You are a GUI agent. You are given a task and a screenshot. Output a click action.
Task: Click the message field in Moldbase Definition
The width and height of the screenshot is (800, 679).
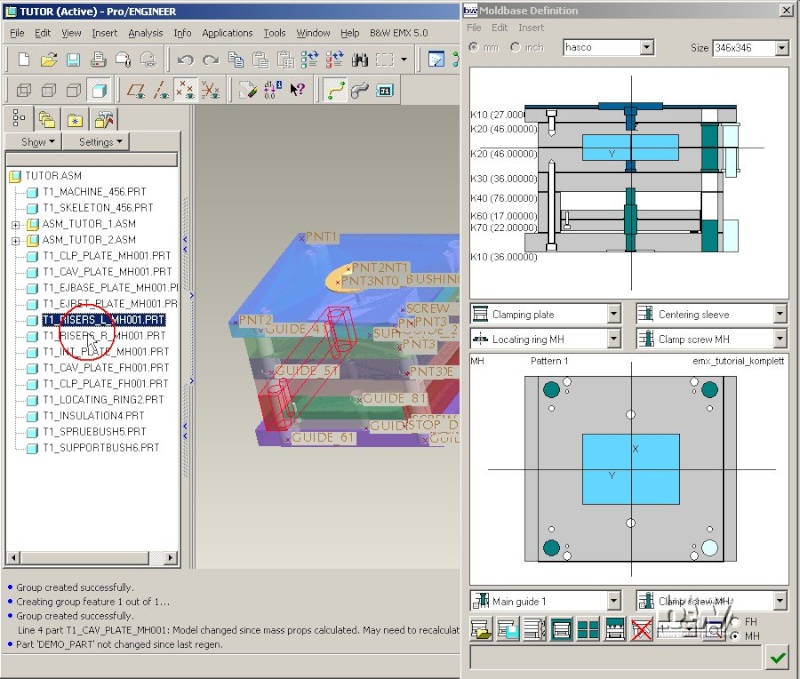[615, 658]
